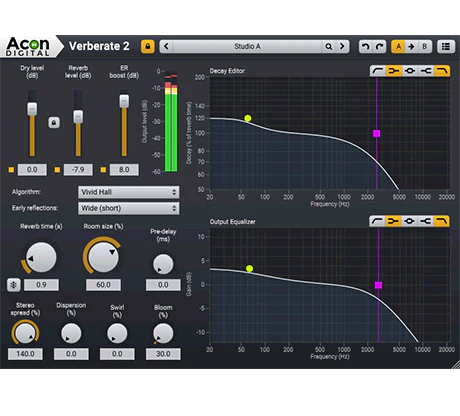Image resolution: width=460 pixels, height=416 pixels.
Task: Open the Studio A preset selector
Action: click(x=247, y=46)
